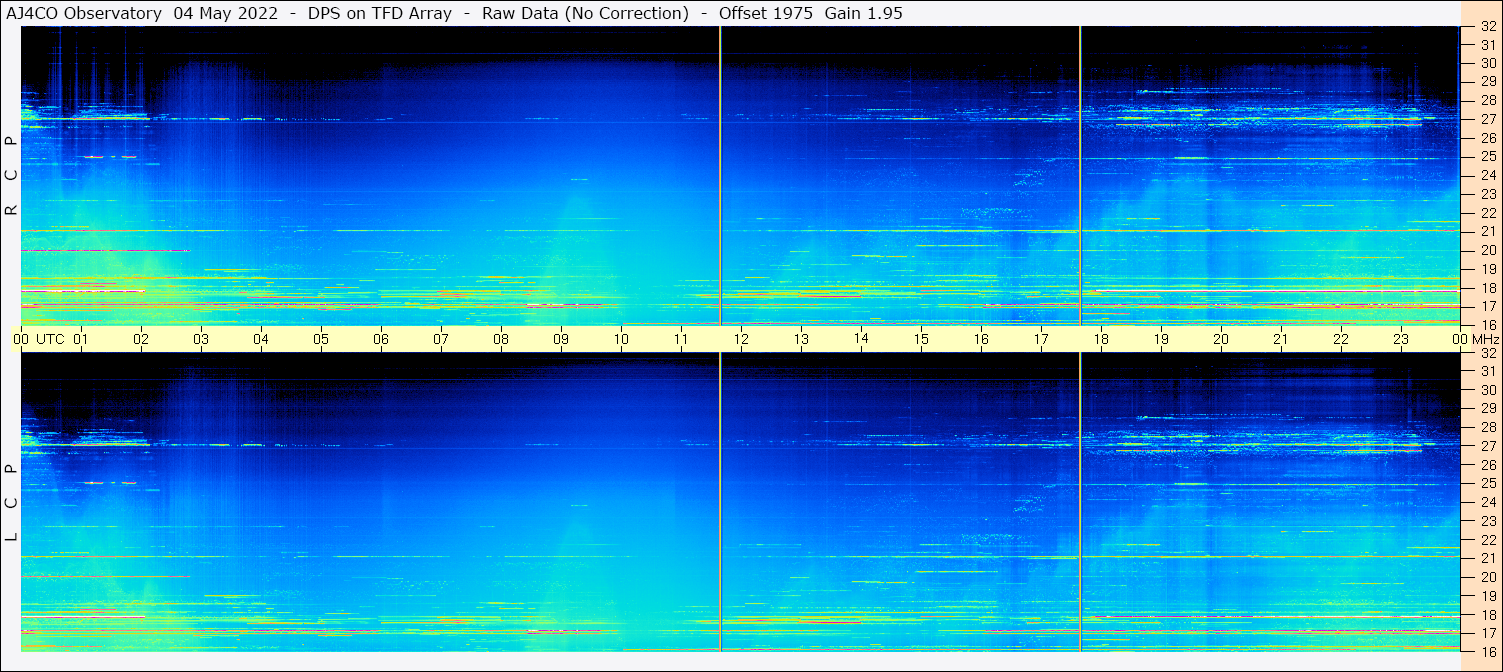Select hour 14 on the UTC time axis
The height and width of the screenshot is (672, 1503).
coord(861,338)
